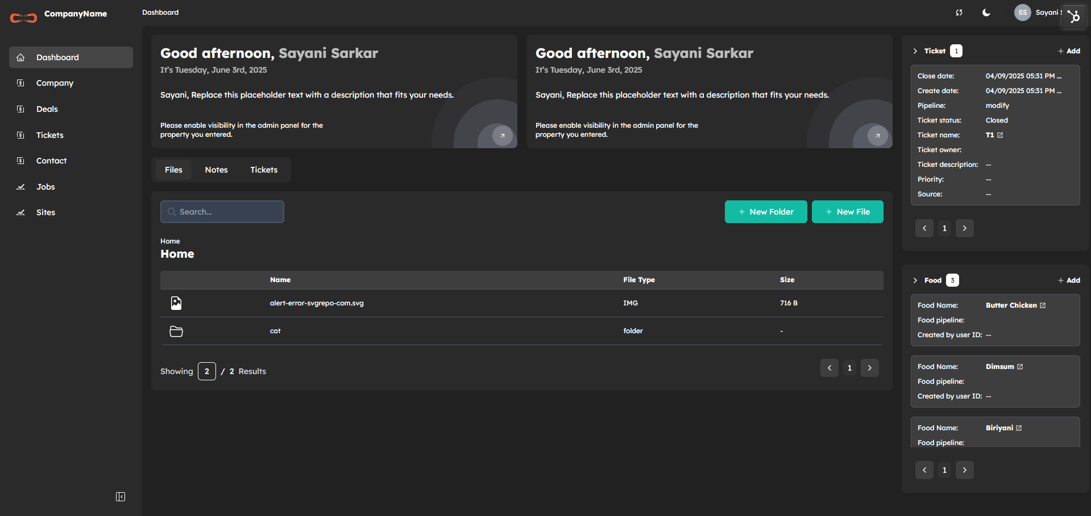
Task: Click the File Type column header
Action: [639, 280]
